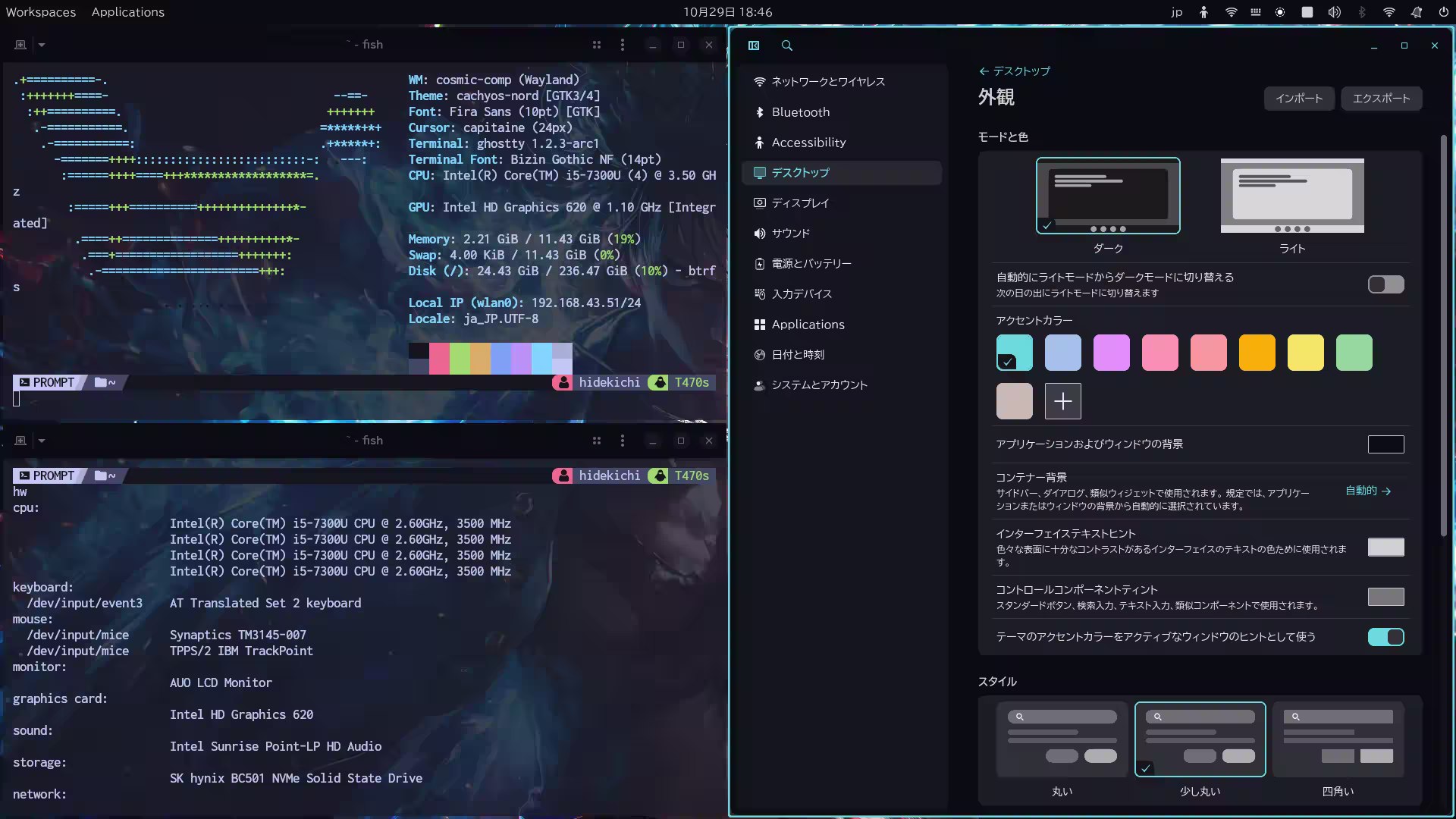Click the tab overview grid icon in the terminal titlebar
The width and height of the screenshot is (1456, 819).
pyautogui.click(x=597, y=45)
